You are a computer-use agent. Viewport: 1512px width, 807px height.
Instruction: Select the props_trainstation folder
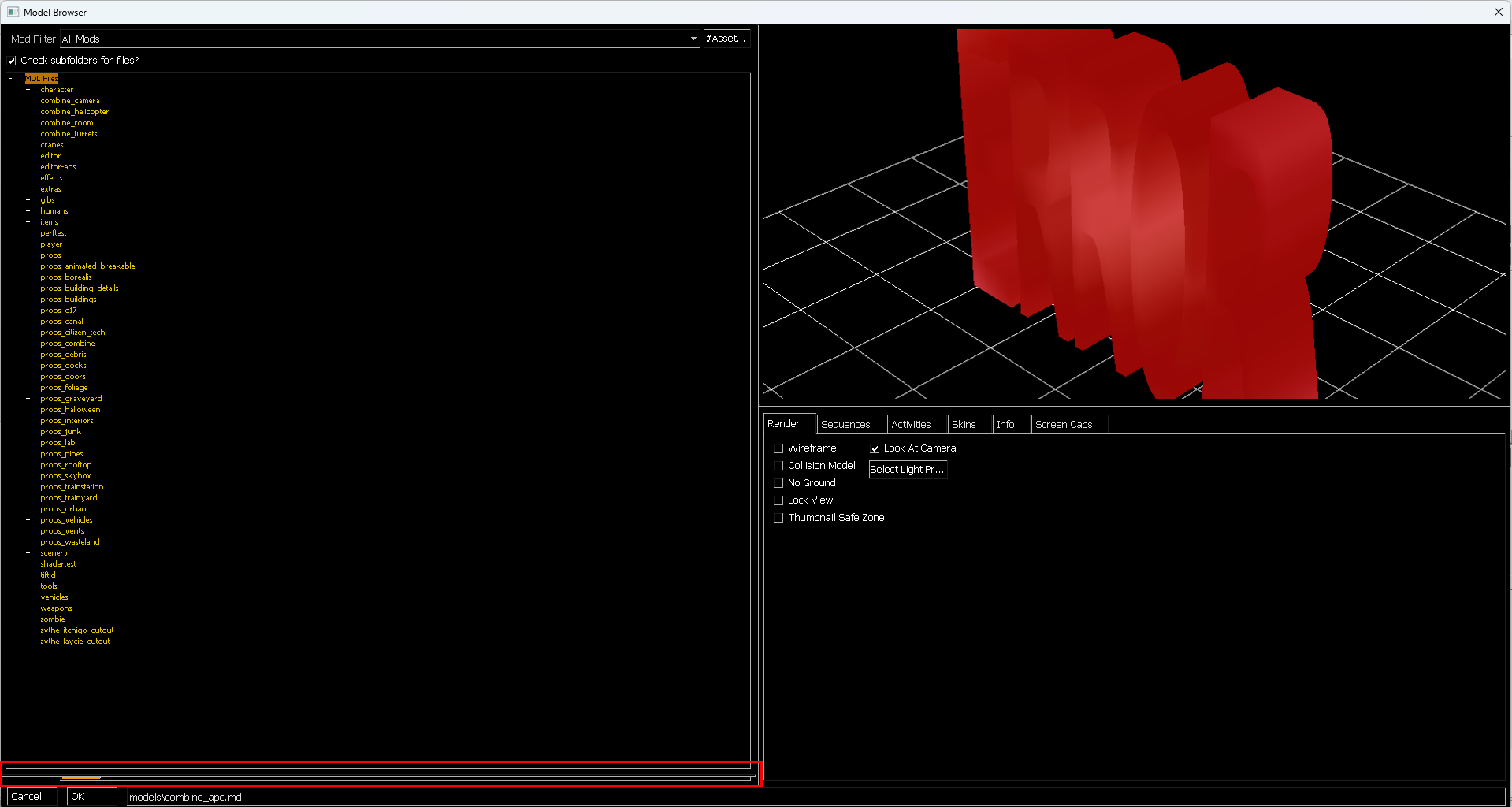(72, 487)
